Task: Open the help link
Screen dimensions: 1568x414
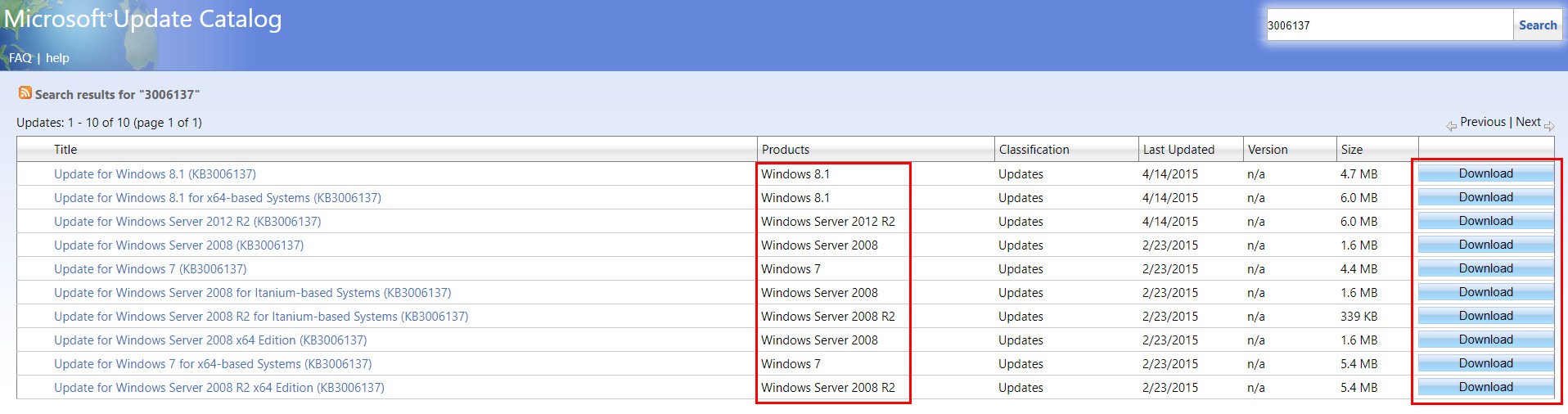Action: 57,58
